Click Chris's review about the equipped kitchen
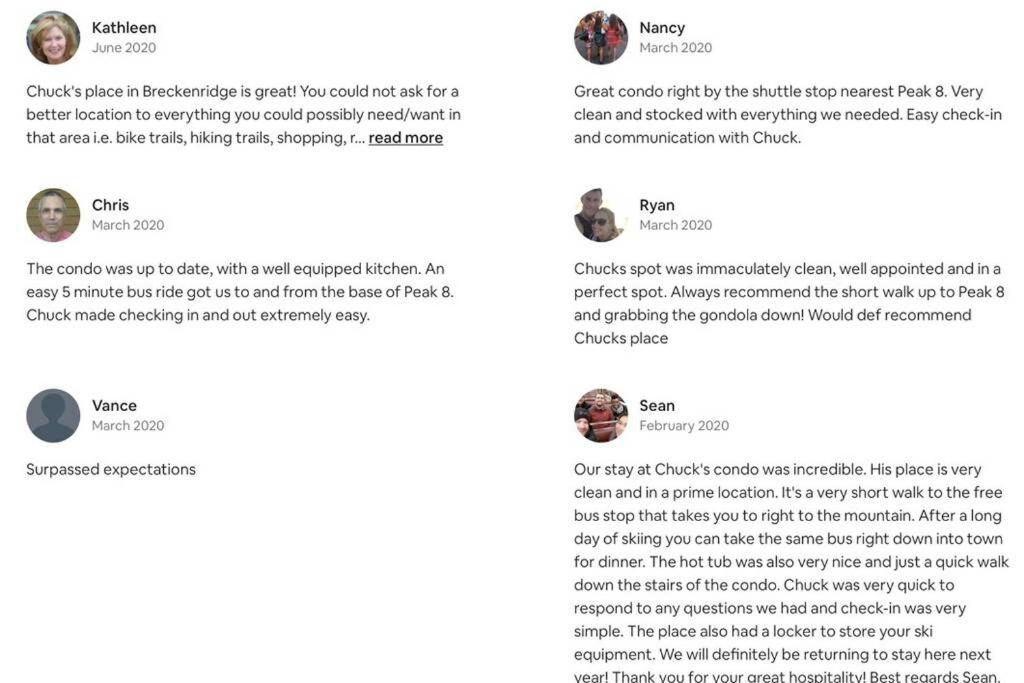1024x683 pixels. point(240,292)
